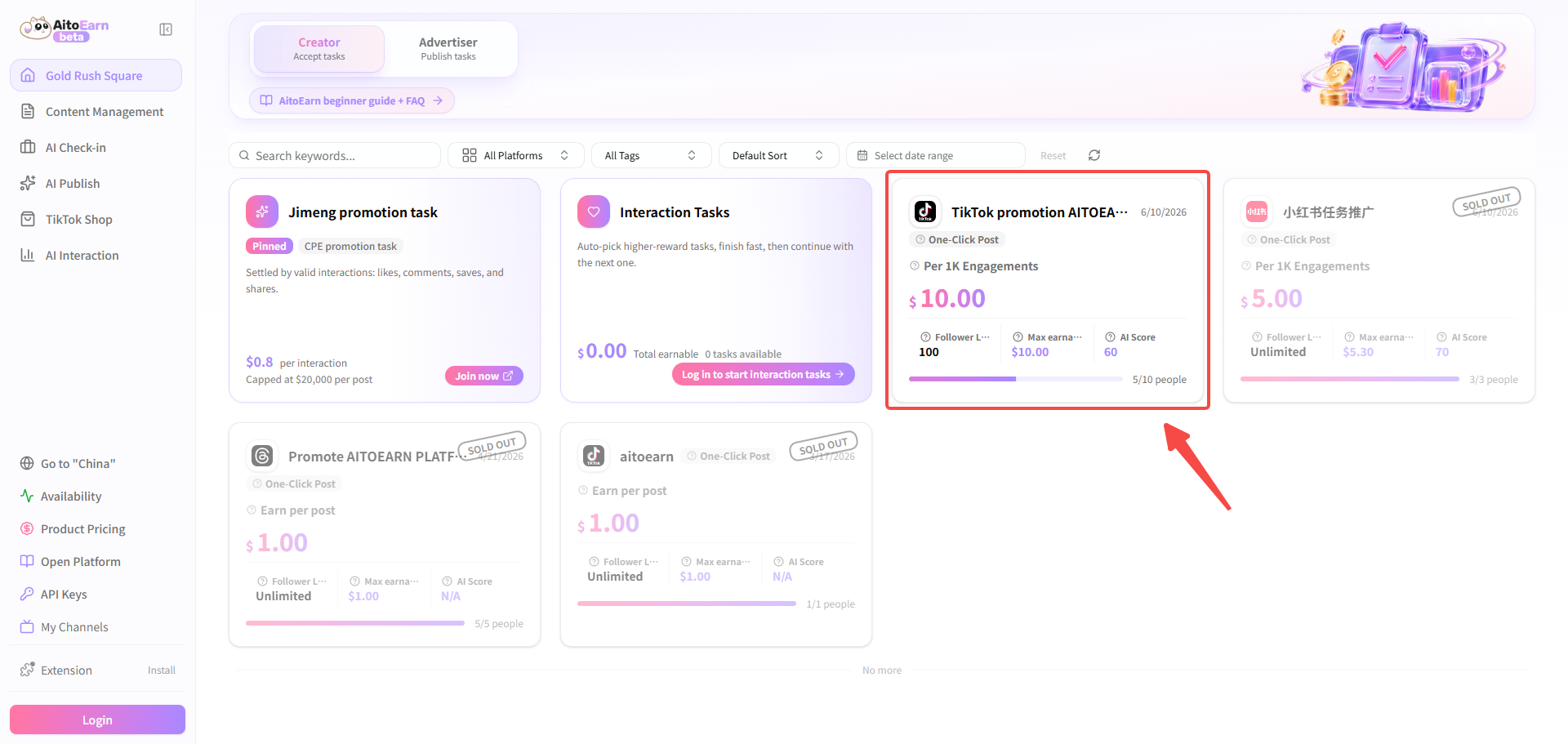The height and width of the screenshot is (744, 1568).
Task: Click the Content Management document icon
Action: [28, 111]
